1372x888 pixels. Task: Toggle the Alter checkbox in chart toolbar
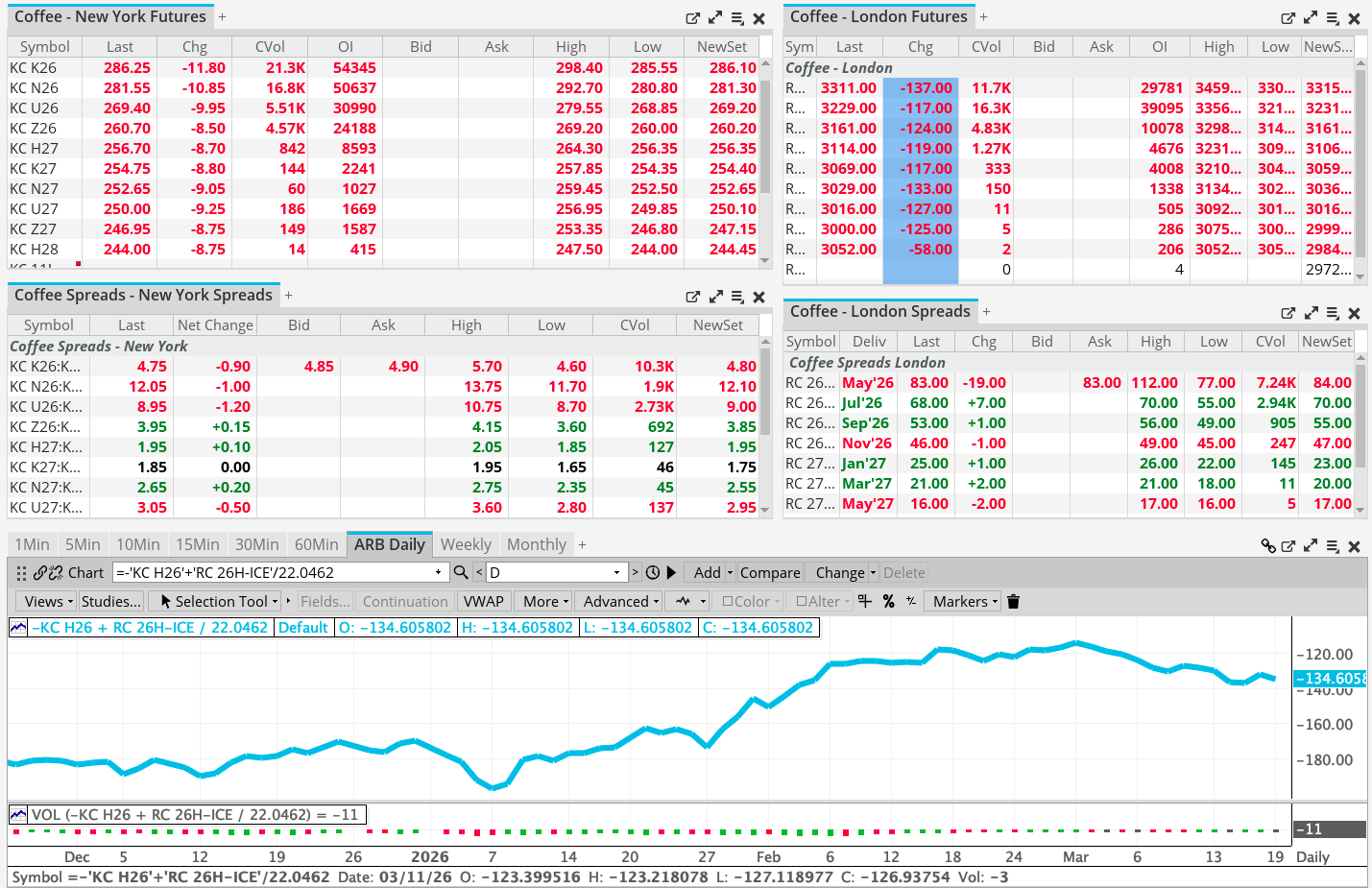[x=802, y=601]
